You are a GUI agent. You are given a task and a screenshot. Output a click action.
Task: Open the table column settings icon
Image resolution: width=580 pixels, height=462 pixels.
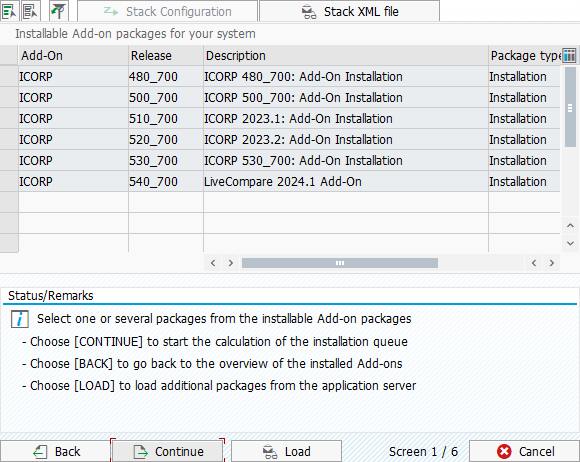point(569,55)
